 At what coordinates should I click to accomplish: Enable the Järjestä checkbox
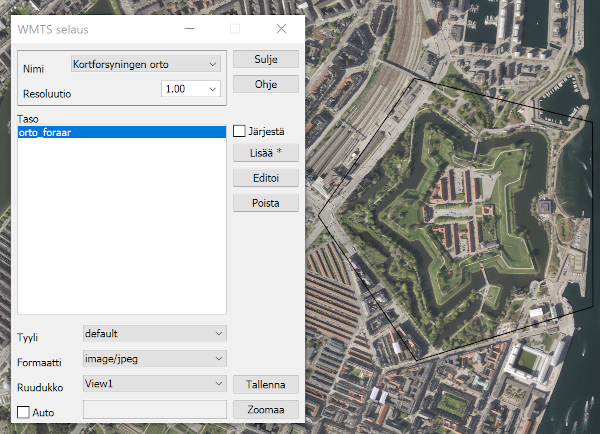(240, 131)
